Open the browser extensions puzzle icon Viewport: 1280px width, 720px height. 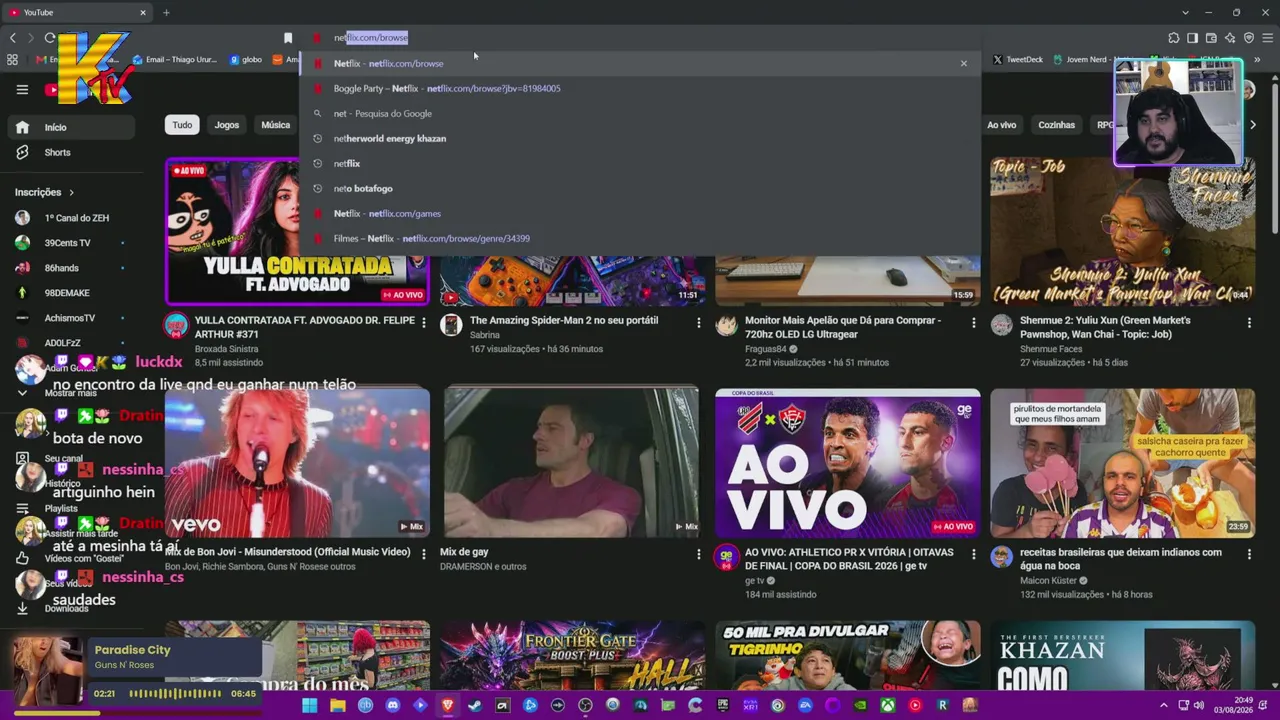click(1174, 38)
